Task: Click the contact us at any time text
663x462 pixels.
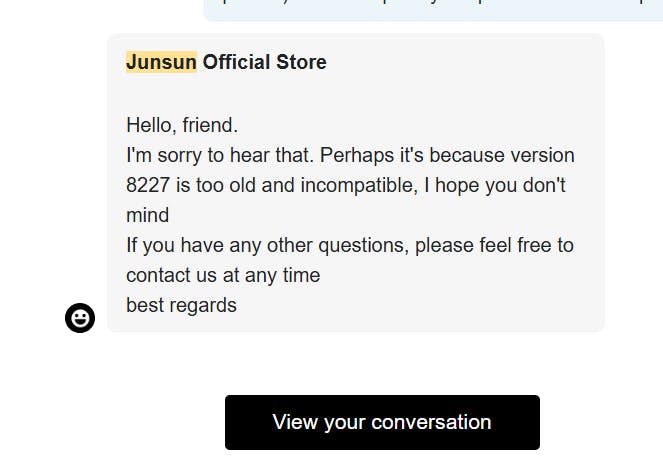Action: (x=223, y=275)
